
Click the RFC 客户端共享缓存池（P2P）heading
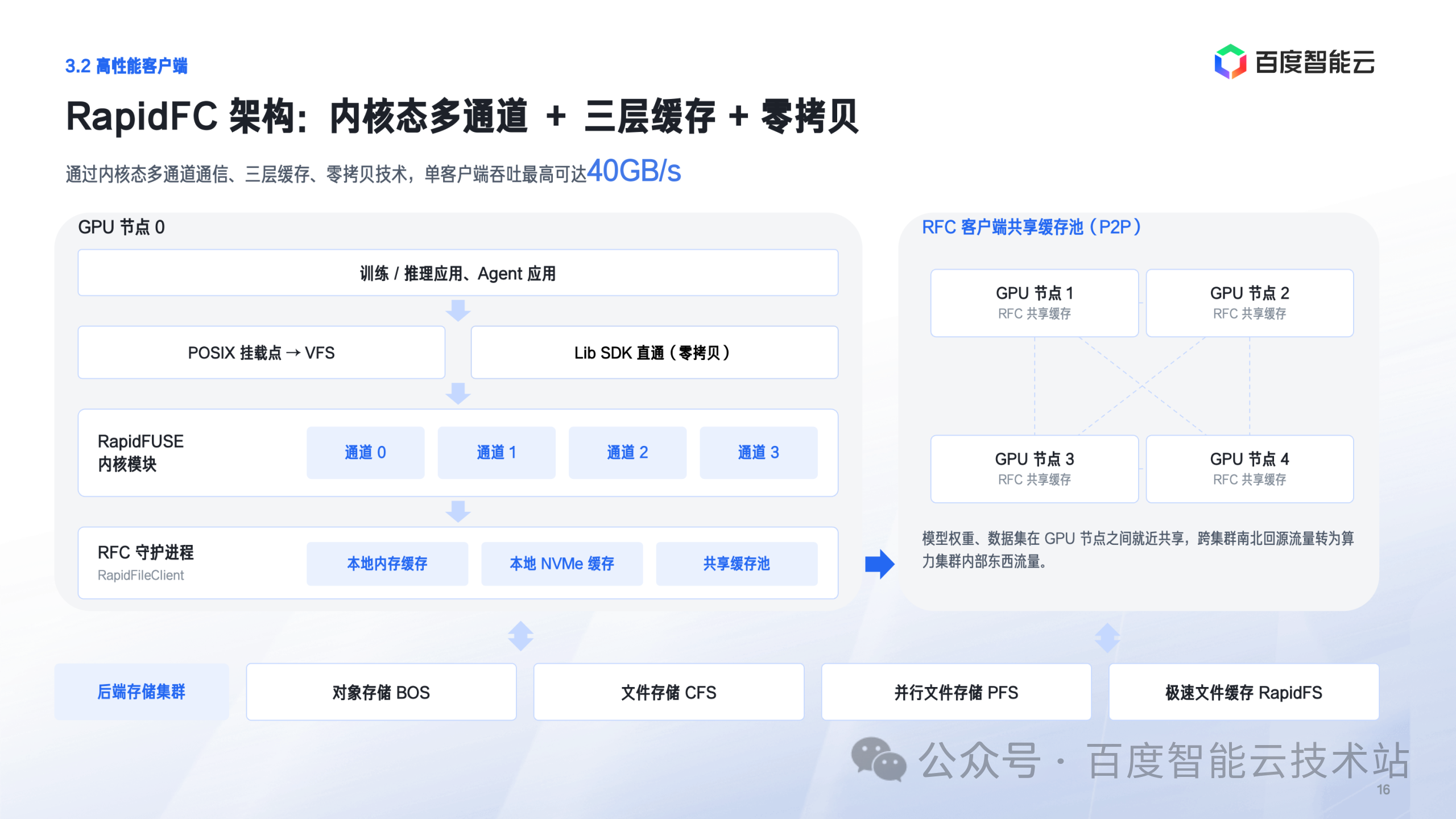tap(1032, 227)
